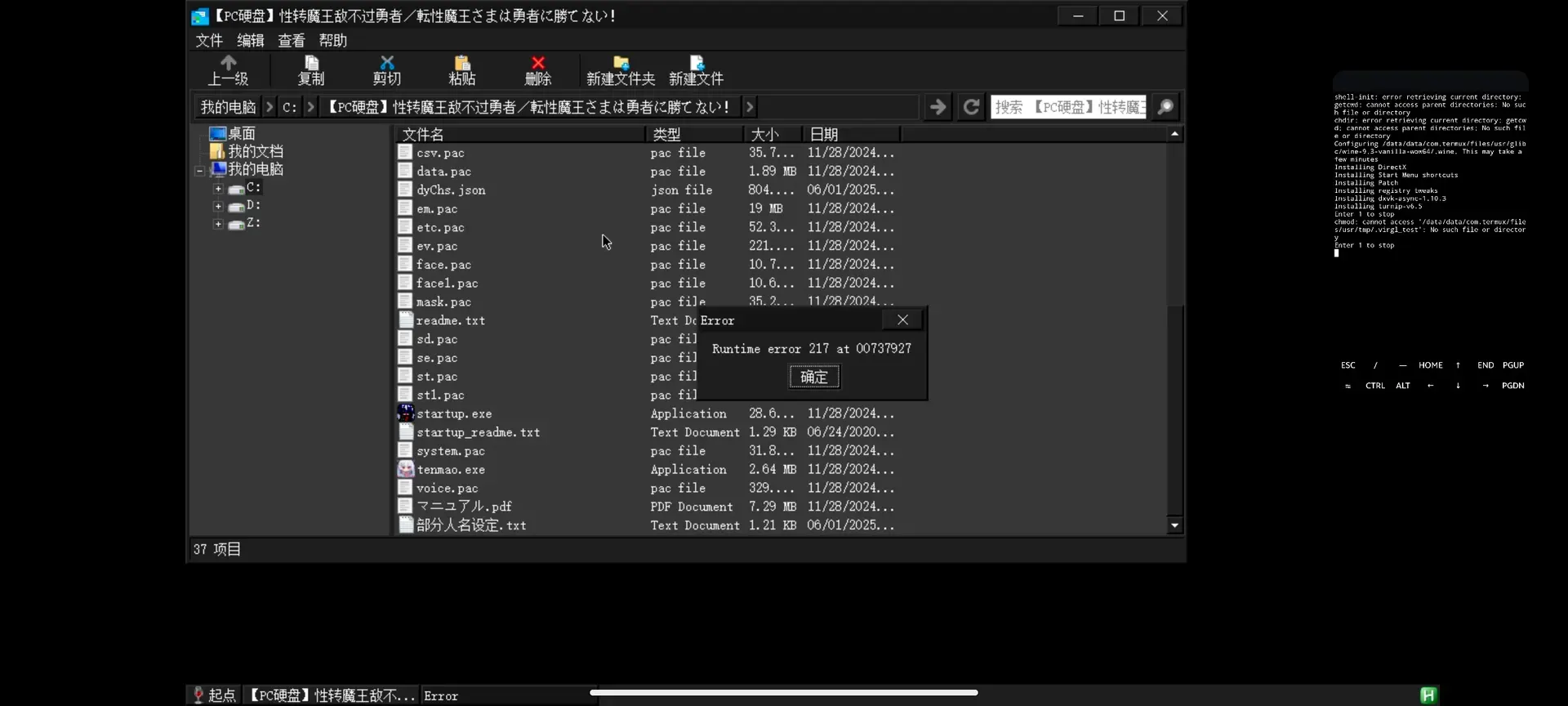
Task: Click the csv.pac file icon
Action: [x=405, y=152]
